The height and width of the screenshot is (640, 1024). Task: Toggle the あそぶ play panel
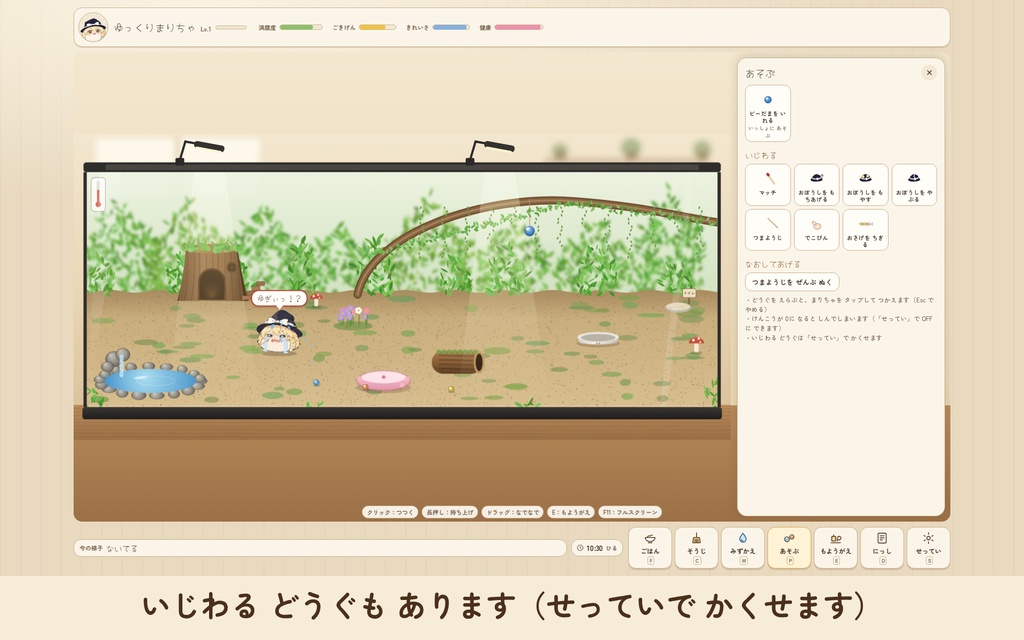(x=789, y=548)
